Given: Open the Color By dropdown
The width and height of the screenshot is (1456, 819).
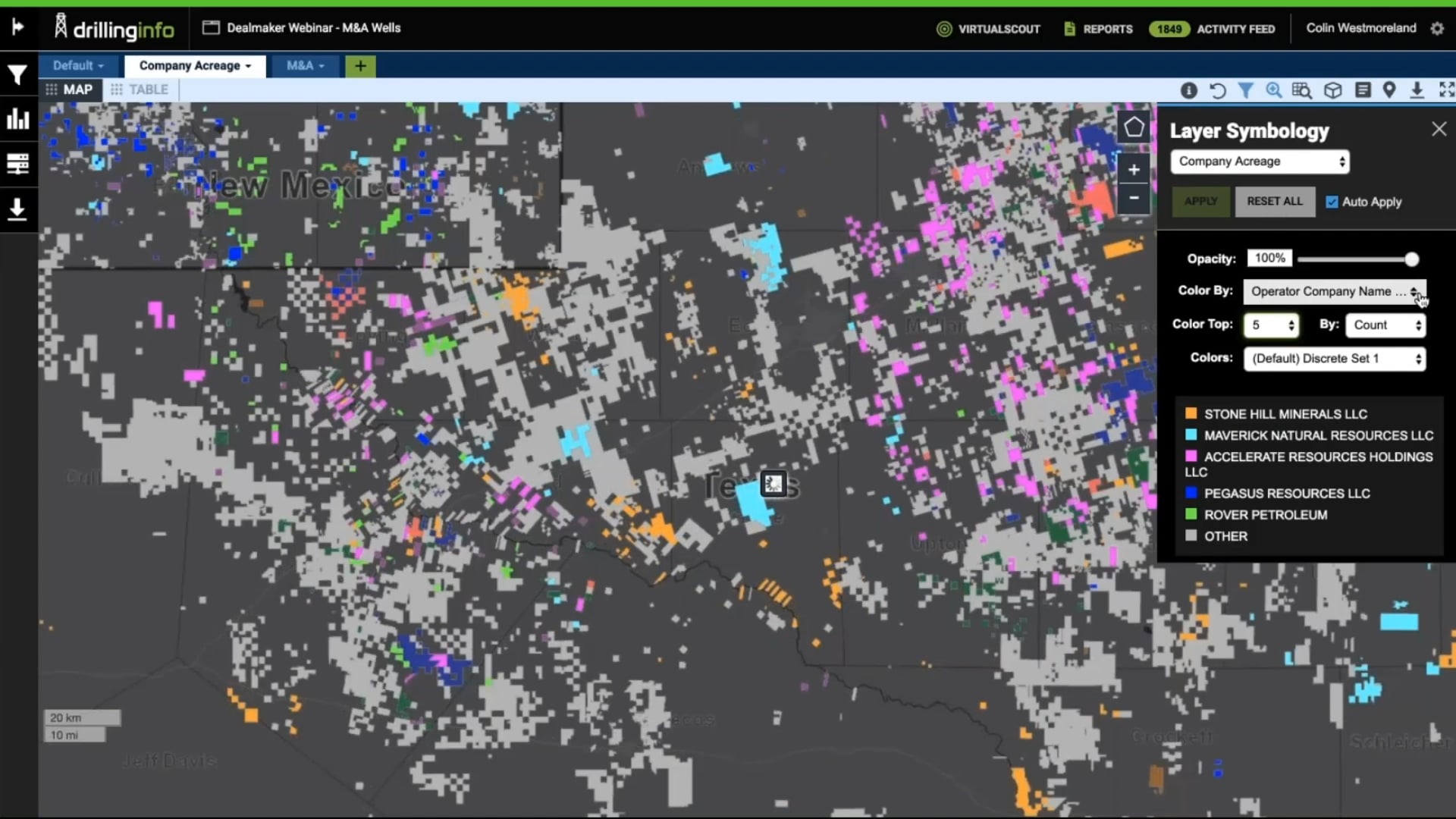Looking at the screenshot, I should click(x=1334, y=291).
